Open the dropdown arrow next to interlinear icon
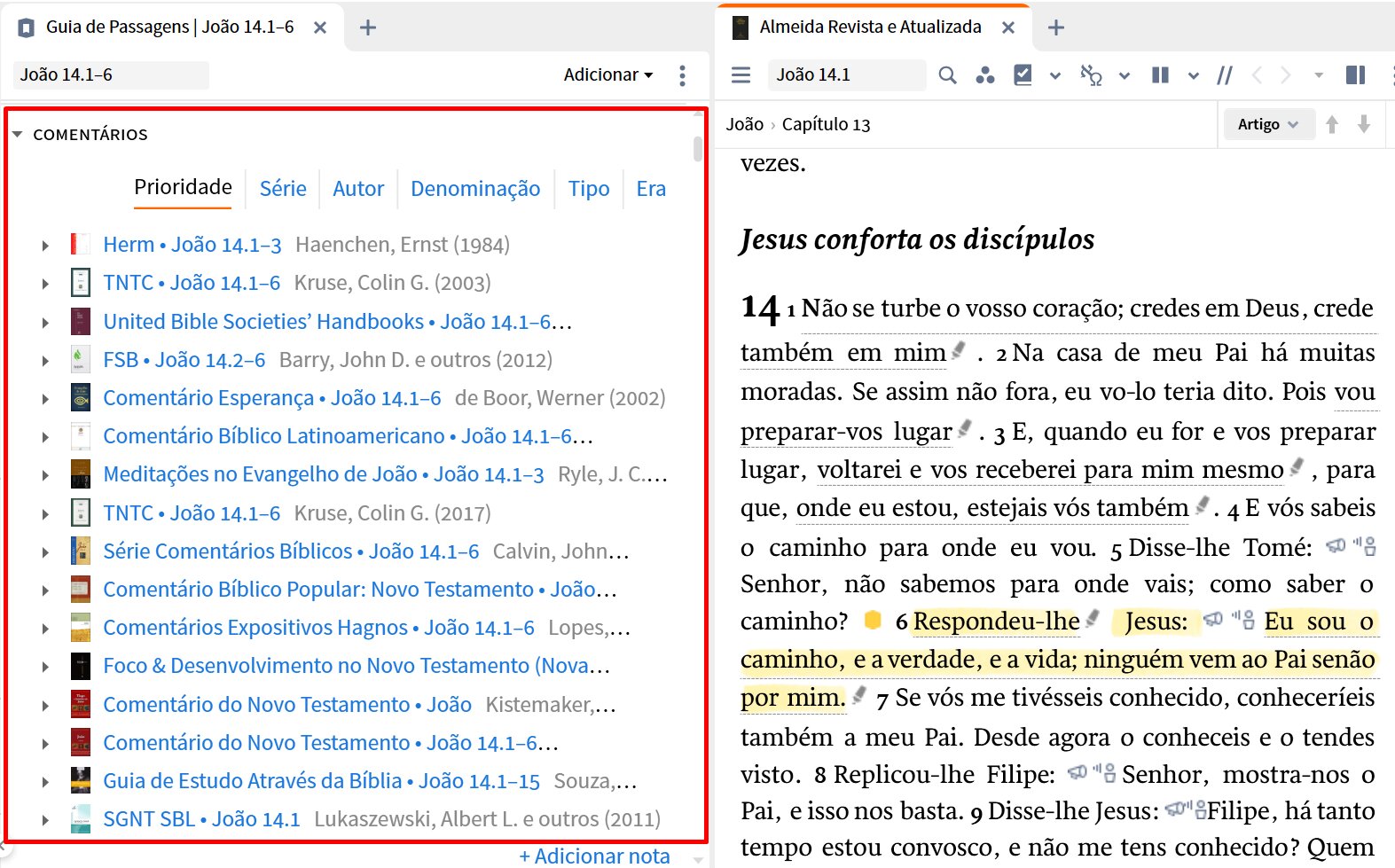1395x868 pixels. click(x=1125, y=76)
